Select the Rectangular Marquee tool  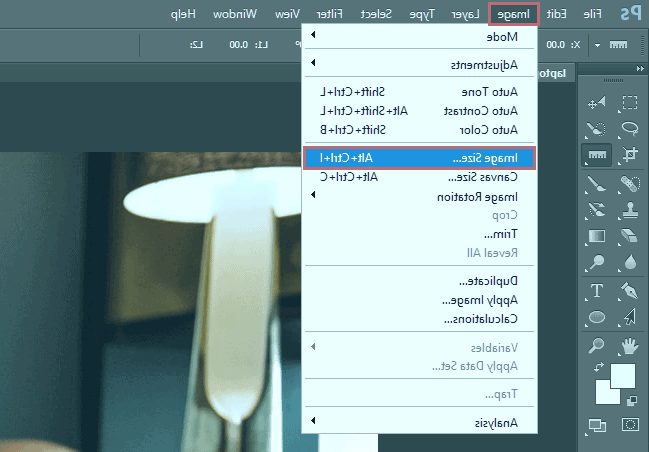tap(630, 103)
